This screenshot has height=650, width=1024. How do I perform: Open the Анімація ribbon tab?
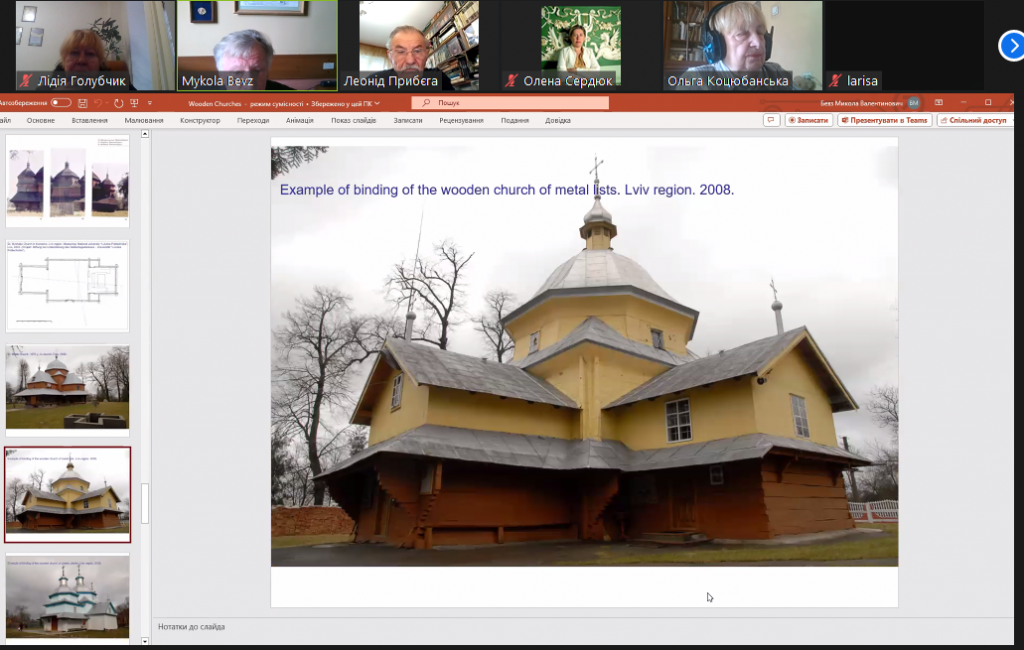[x=299, y=120]
